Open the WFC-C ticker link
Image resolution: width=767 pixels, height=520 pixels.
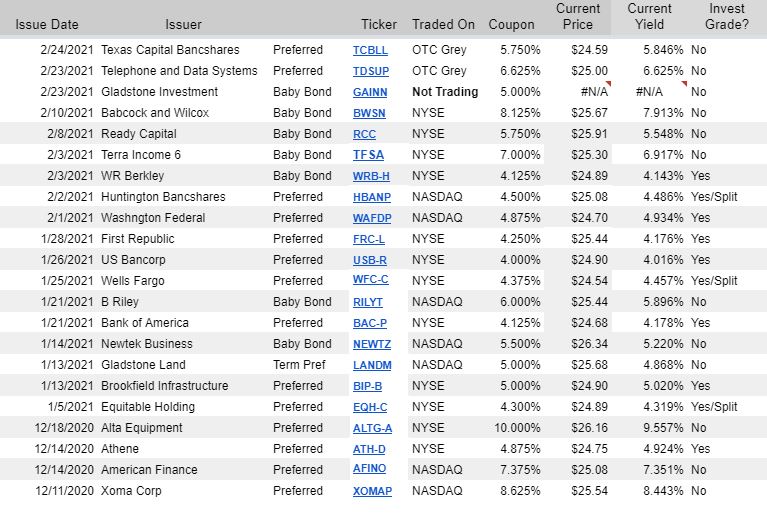(x=370, y=280)
